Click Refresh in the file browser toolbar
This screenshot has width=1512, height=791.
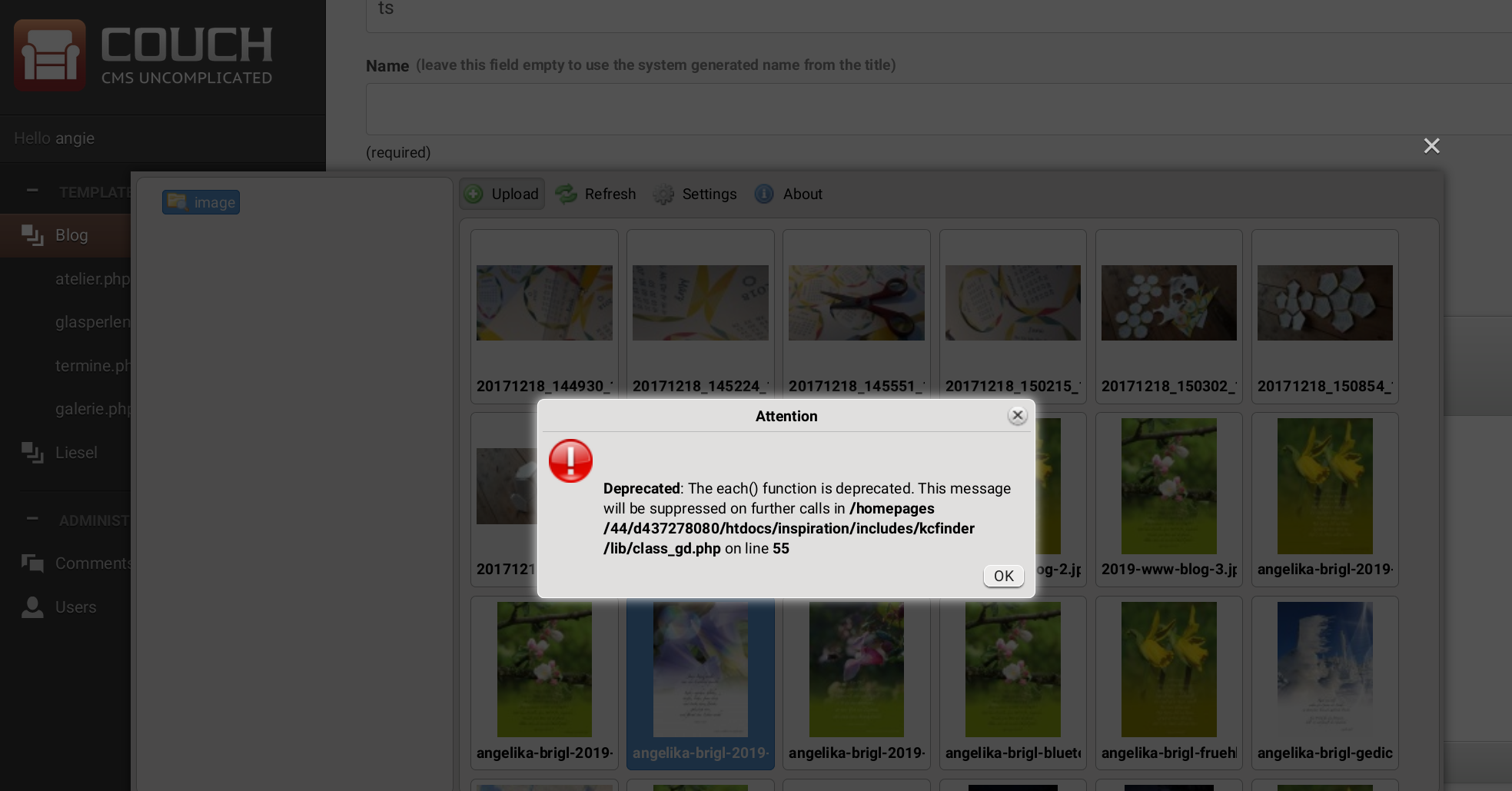coord(596,194)
